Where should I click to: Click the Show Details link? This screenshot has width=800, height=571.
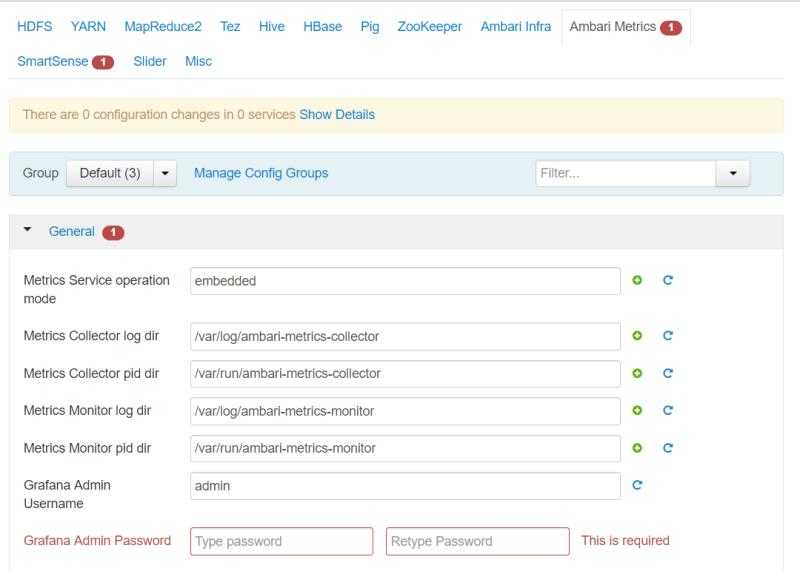pyautogui.click(x=337, y=114)
